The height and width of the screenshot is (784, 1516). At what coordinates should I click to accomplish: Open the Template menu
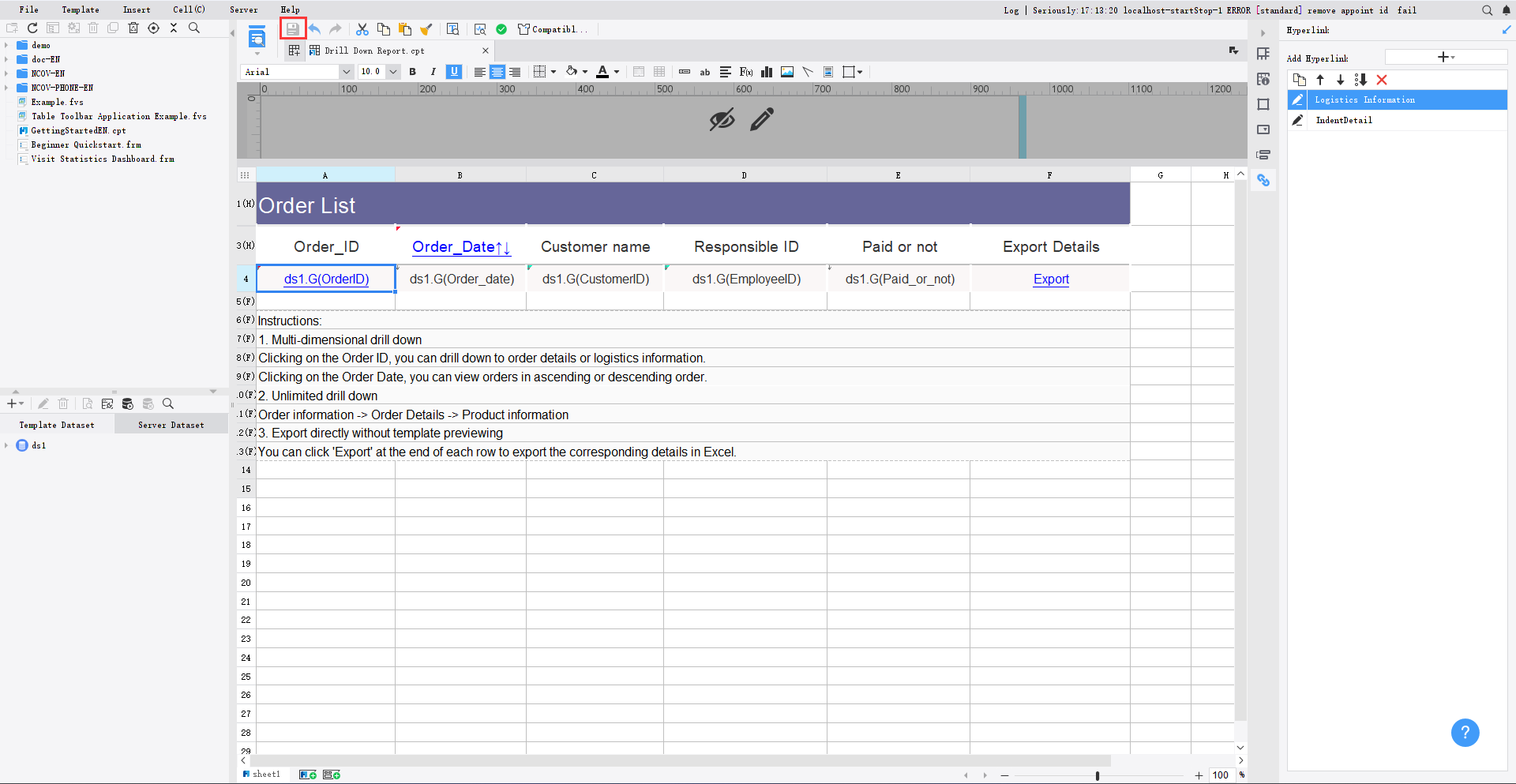tap(81, 9)
